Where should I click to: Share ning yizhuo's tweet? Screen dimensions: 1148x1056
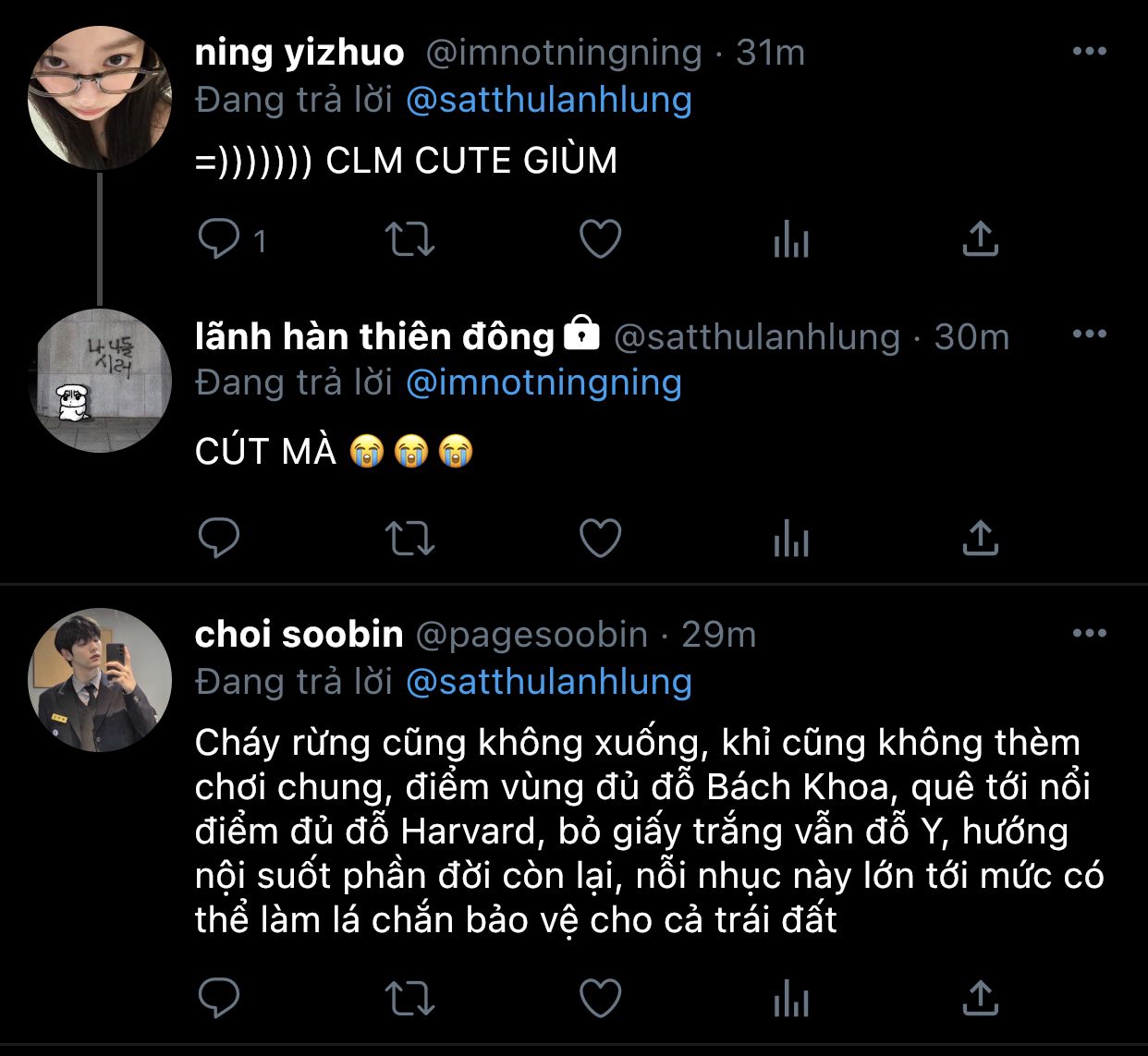(x=980, y=240)
